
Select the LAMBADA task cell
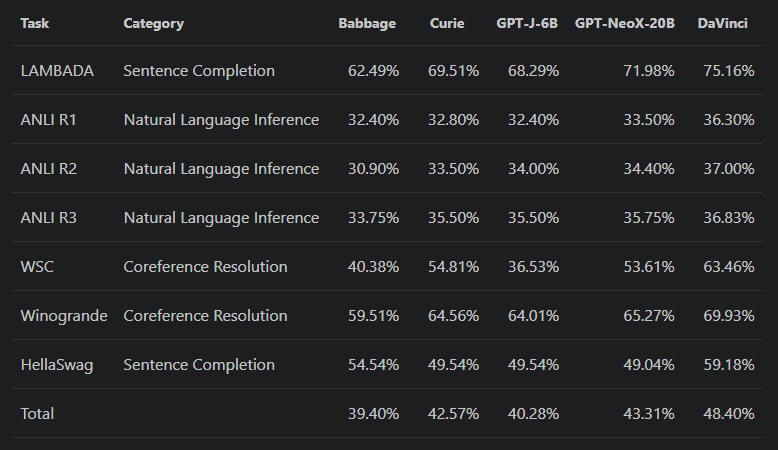click(57, 71)
